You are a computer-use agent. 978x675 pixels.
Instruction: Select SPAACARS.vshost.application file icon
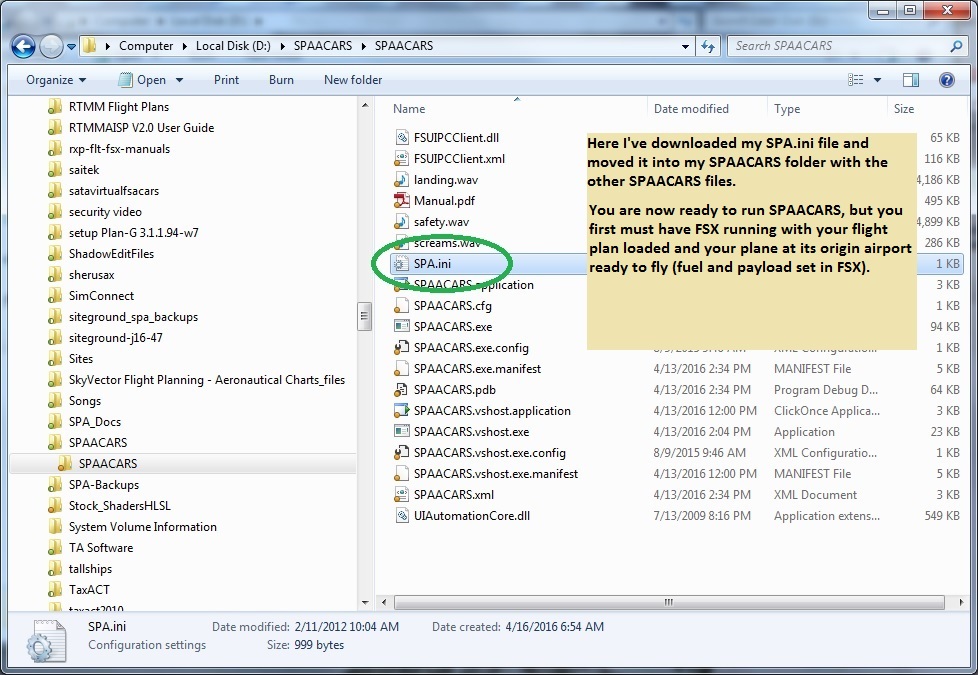point(402,411)
